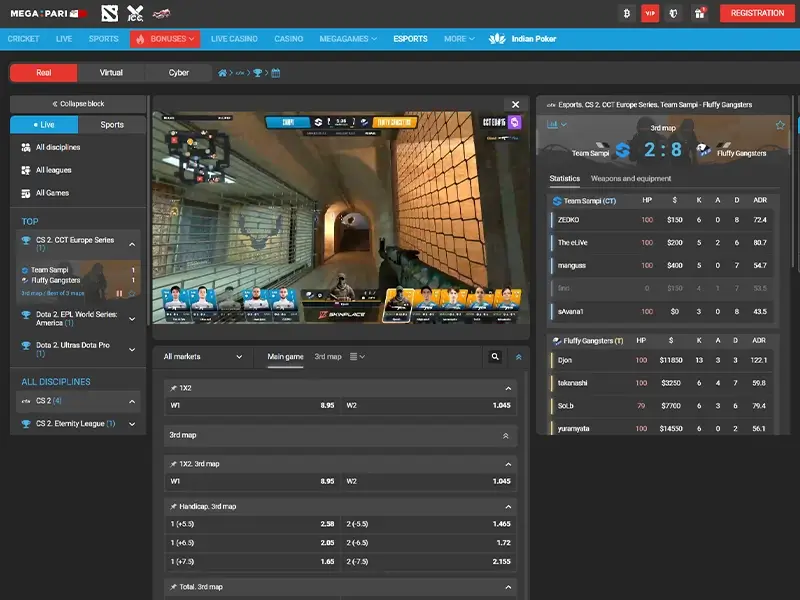Open market list layout dropdown
Image resolution: width=800 pixels, height=600 pixels.
click(x=357, y=357)
